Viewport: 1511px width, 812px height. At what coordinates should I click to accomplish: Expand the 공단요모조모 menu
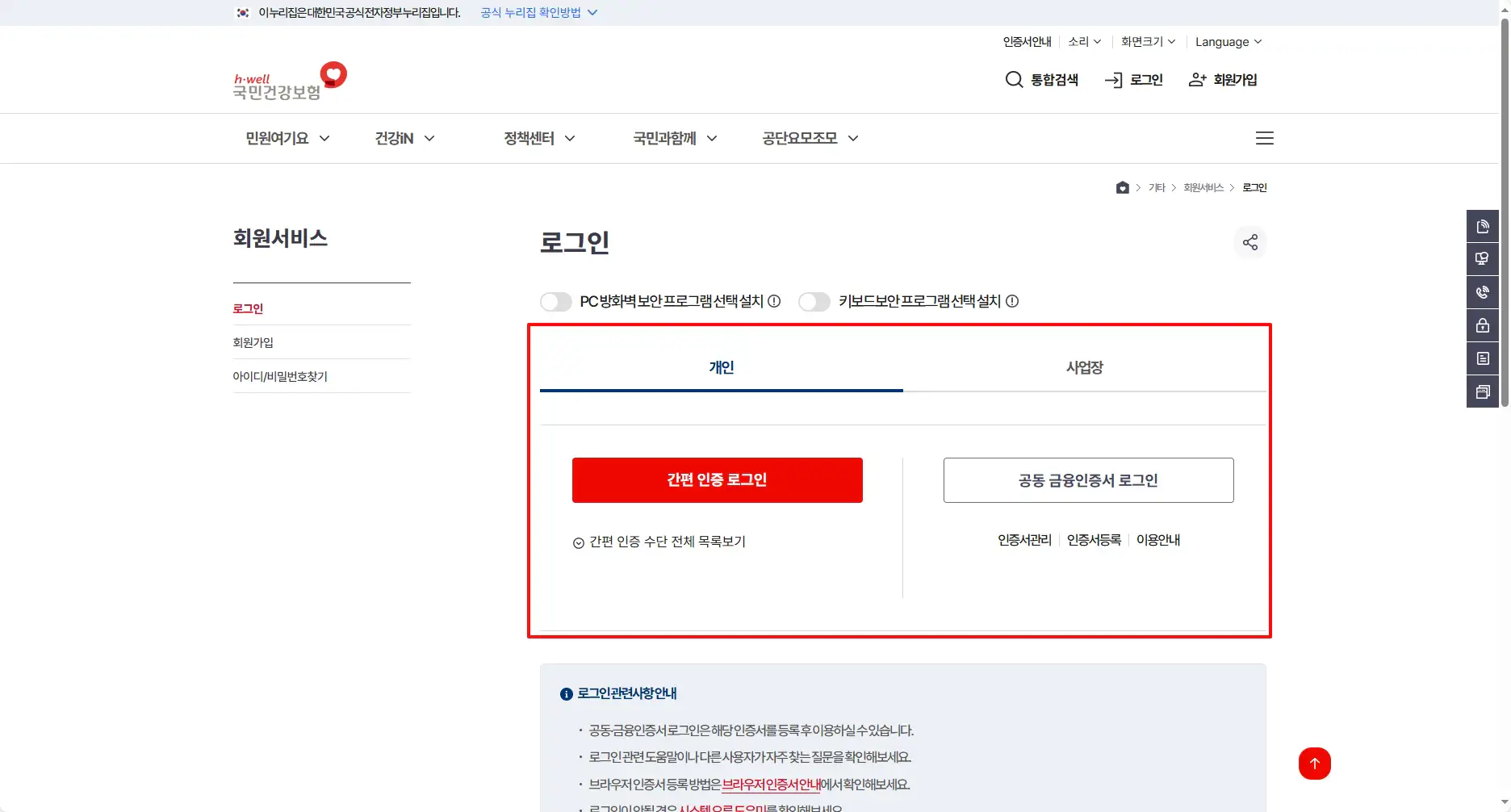click(810, 138)
